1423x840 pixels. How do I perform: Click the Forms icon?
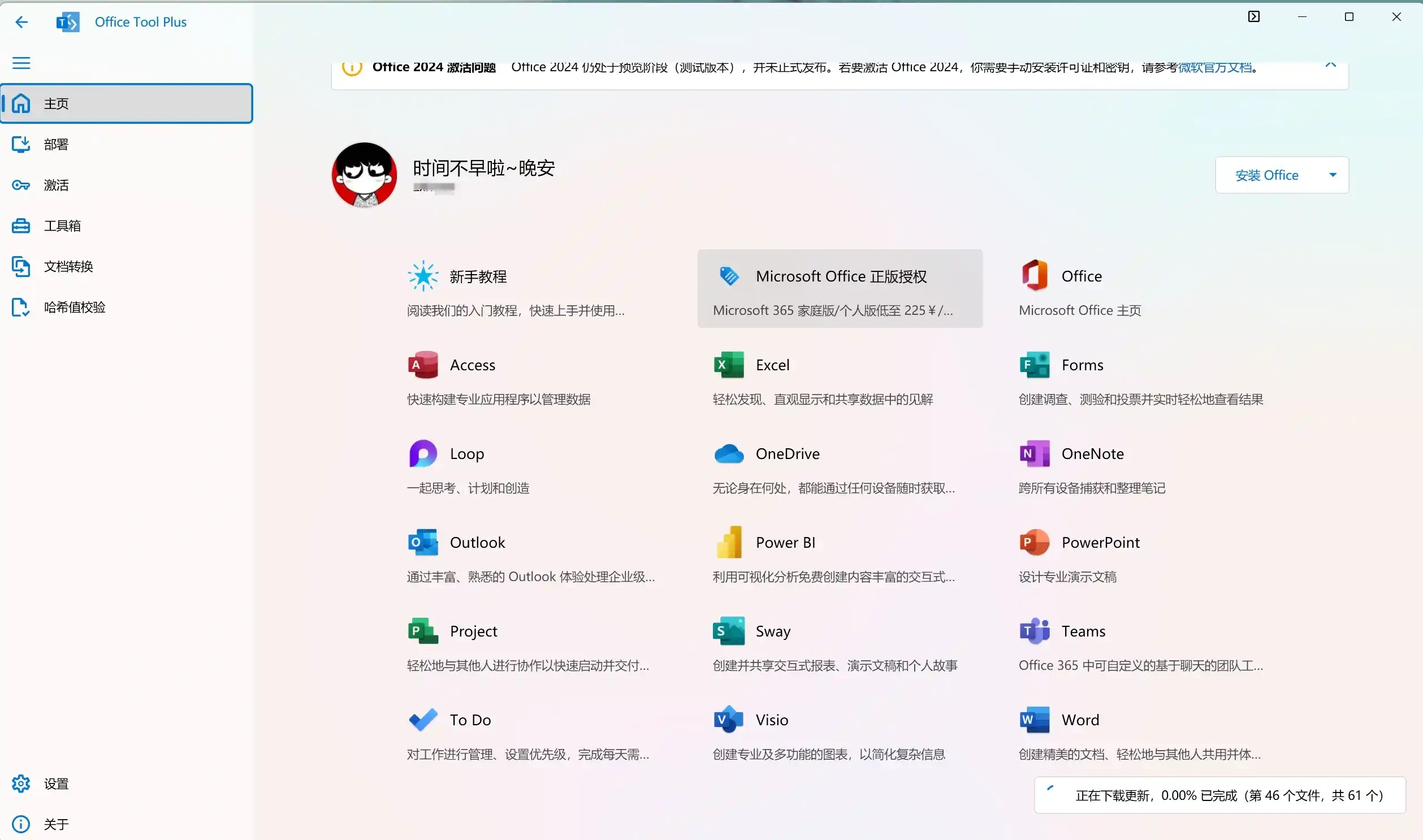tap(1035, 365)
